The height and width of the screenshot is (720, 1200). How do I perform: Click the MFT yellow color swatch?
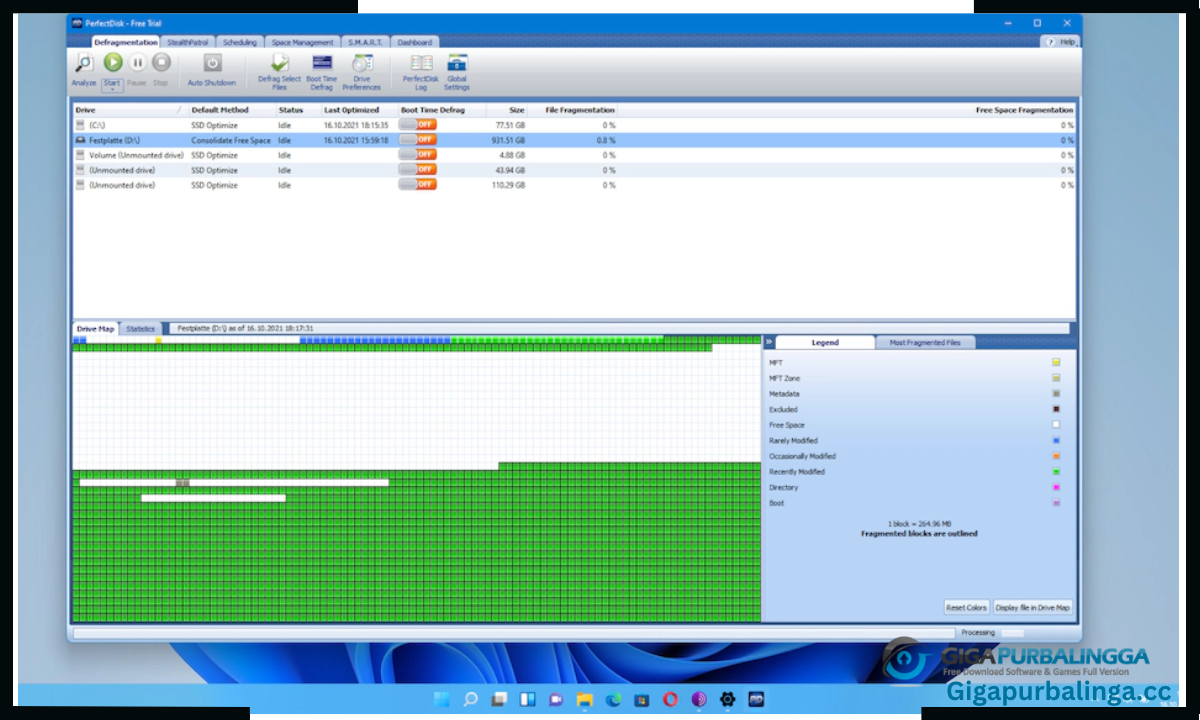point(1056,363)
